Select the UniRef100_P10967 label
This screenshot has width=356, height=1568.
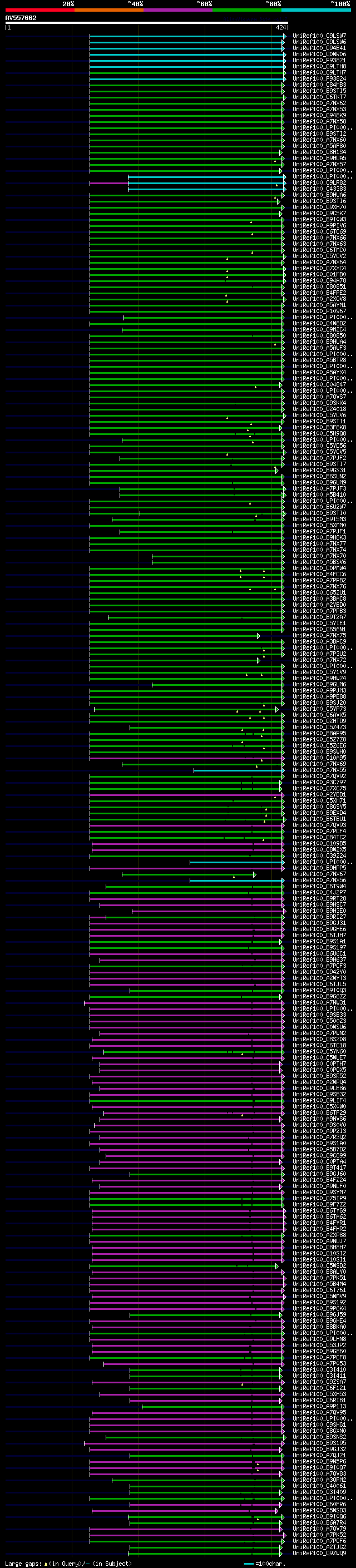tap(319, 311)
